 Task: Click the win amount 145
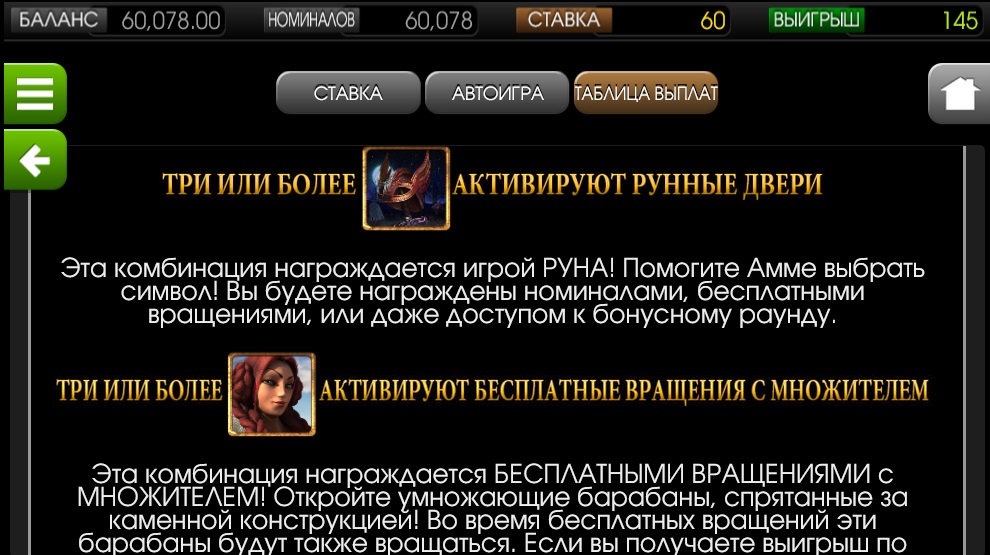[960, 21]
